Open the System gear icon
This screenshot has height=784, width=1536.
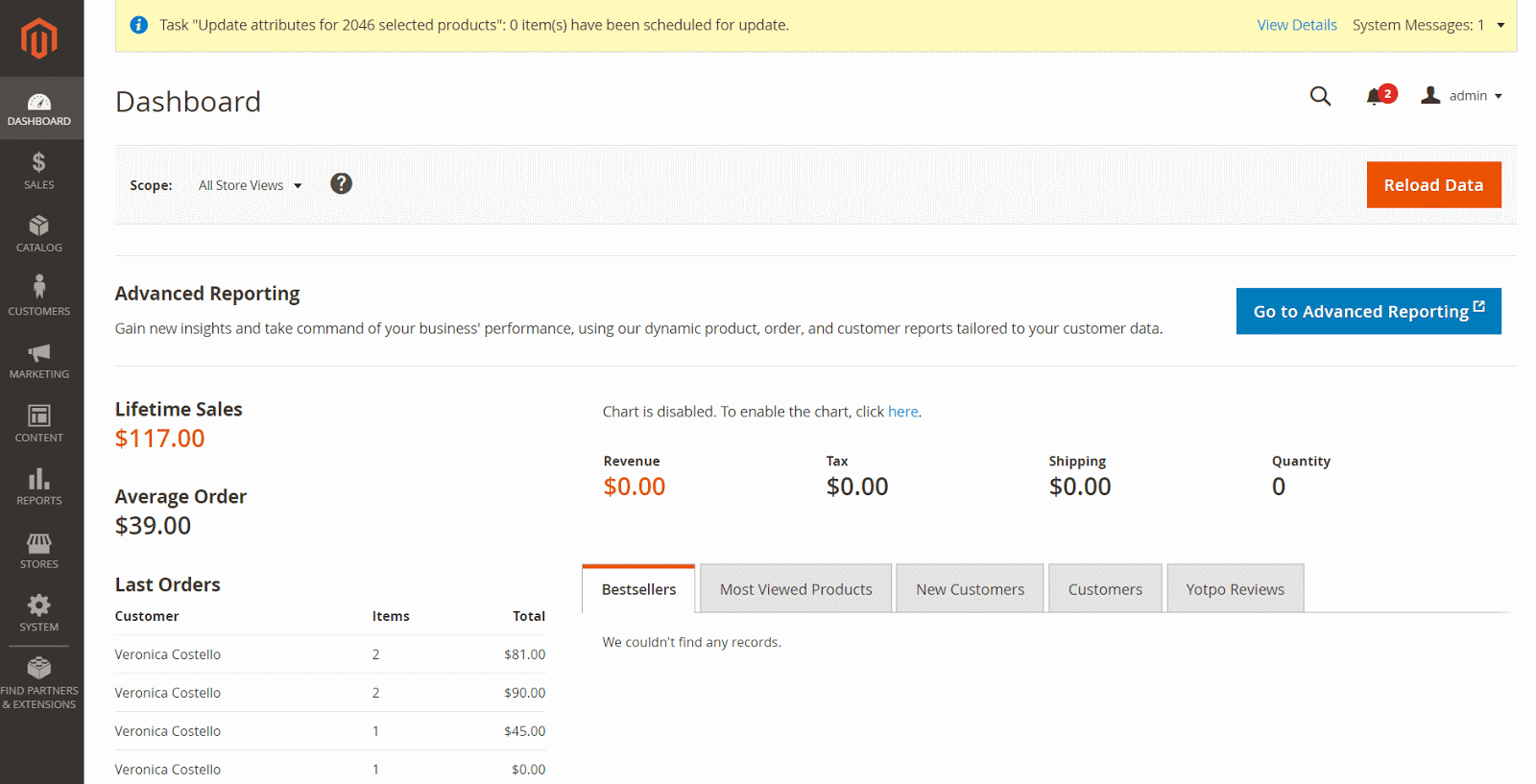tap(39, 606)
